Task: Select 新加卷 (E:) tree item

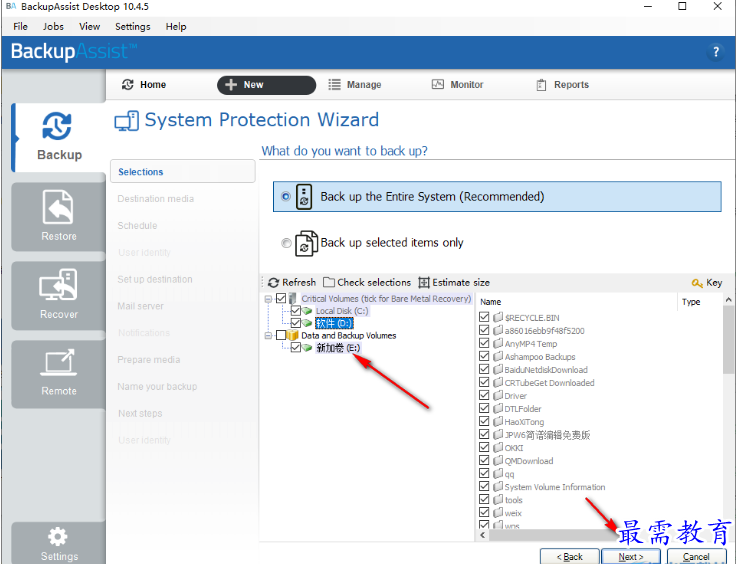Action: [x=338, y=348]
